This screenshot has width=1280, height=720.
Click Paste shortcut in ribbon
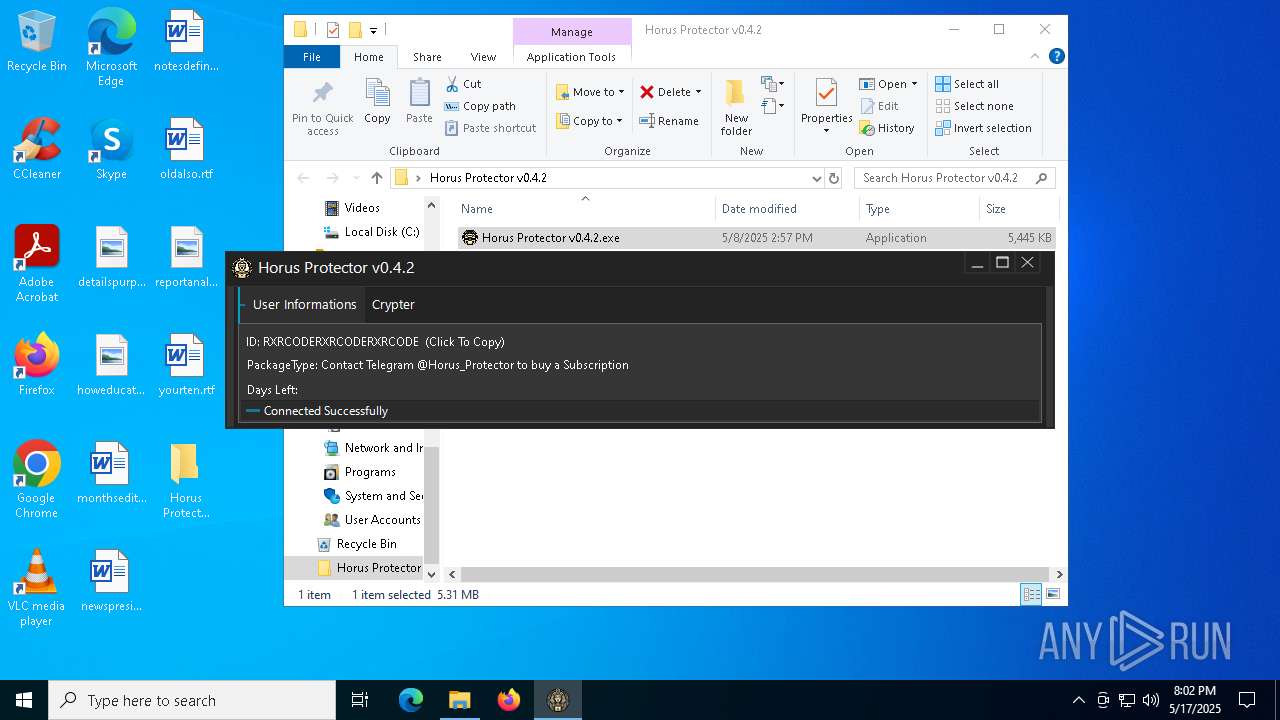point(490,128)
